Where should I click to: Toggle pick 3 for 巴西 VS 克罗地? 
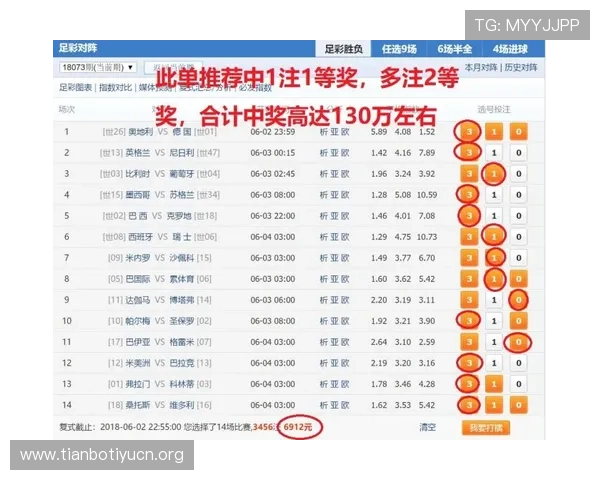pos(469,216)
